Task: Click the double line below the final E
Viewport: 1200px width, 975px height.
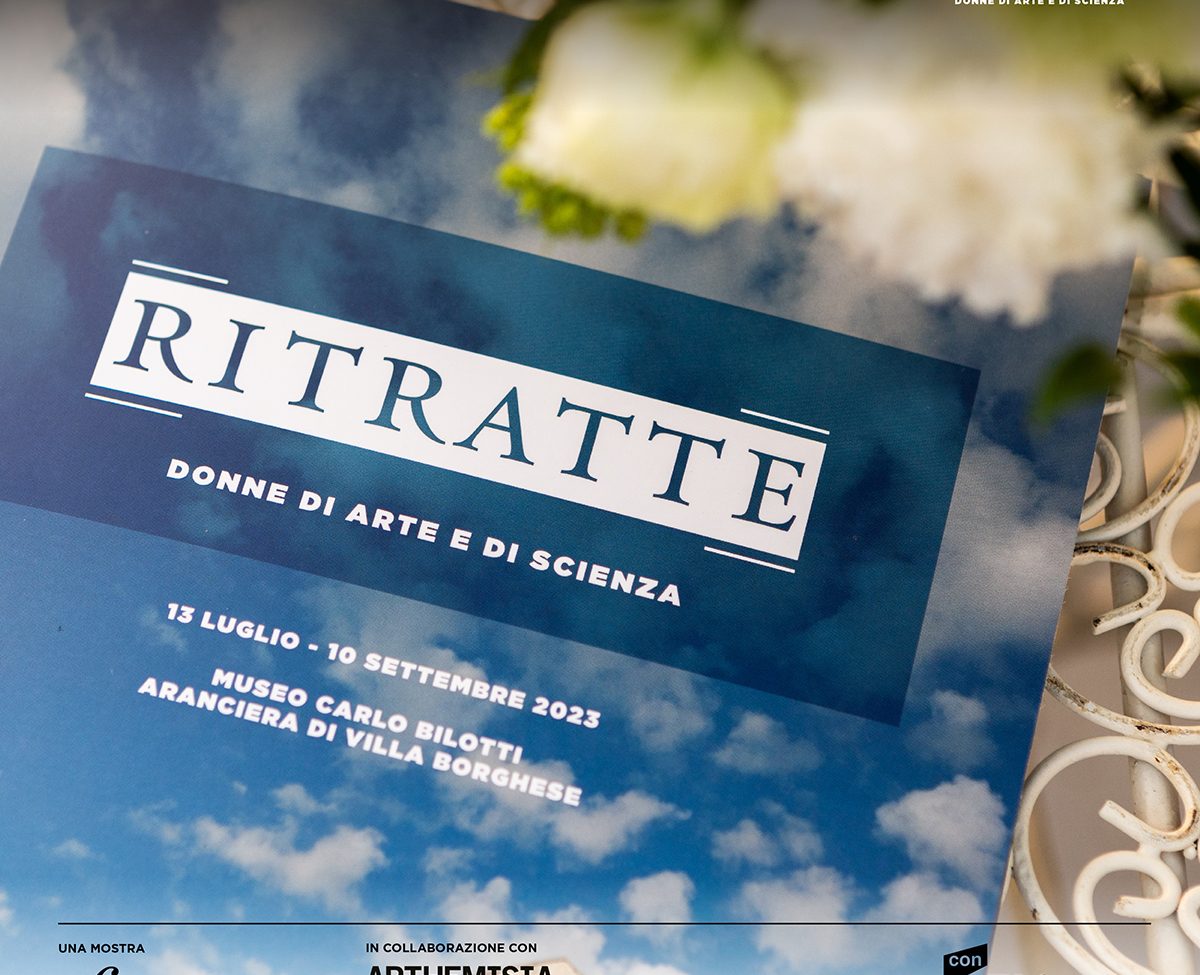Action: coord(750,559)
